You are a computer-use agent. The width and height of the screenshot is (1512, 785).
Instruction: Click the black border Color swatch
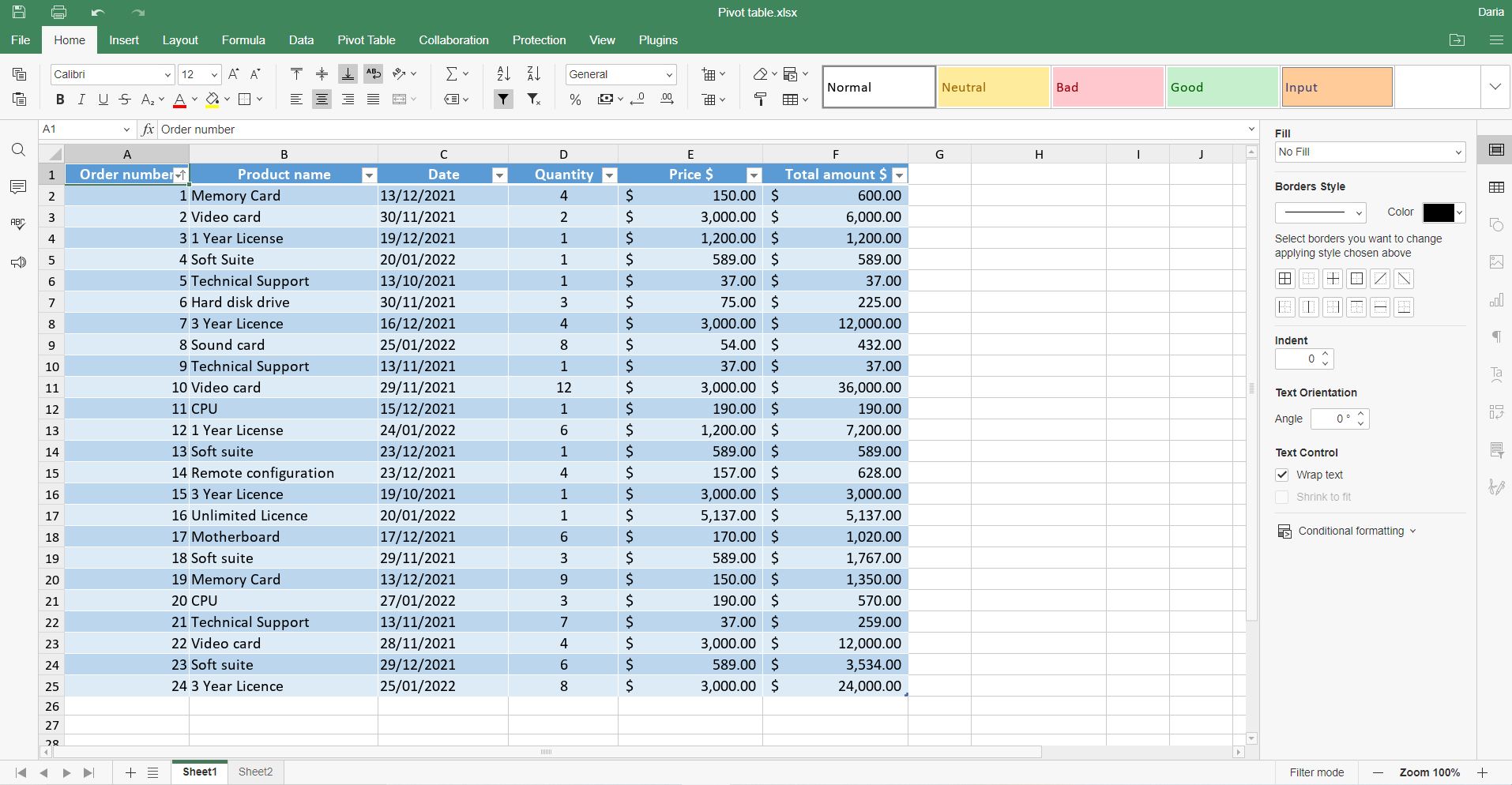[1438, 212]
